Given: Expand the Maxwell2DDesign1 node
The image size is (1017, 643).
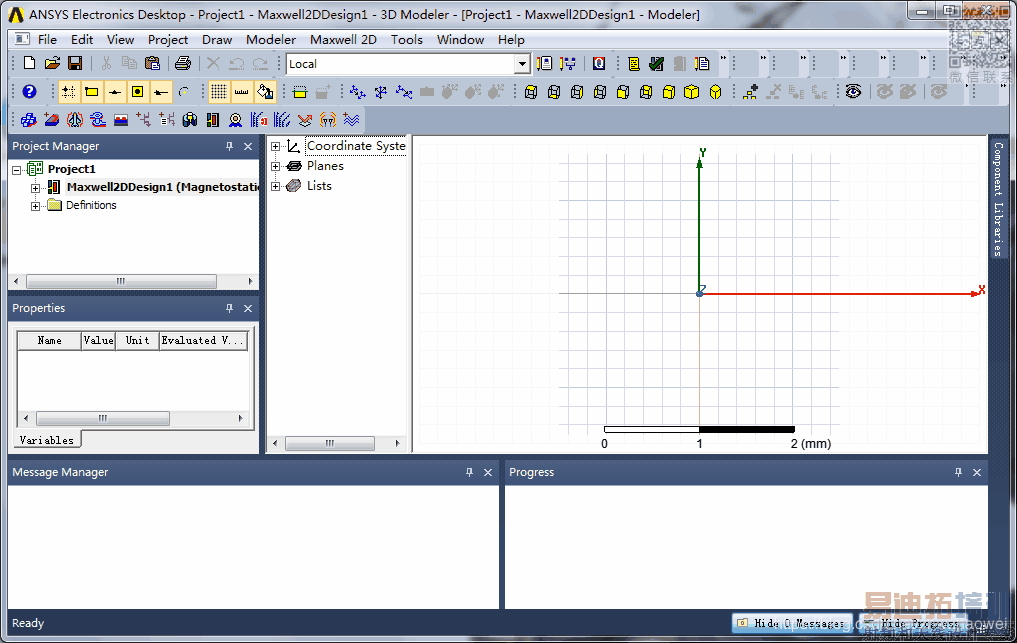Looking at the screenshot, I should (36, 188).
